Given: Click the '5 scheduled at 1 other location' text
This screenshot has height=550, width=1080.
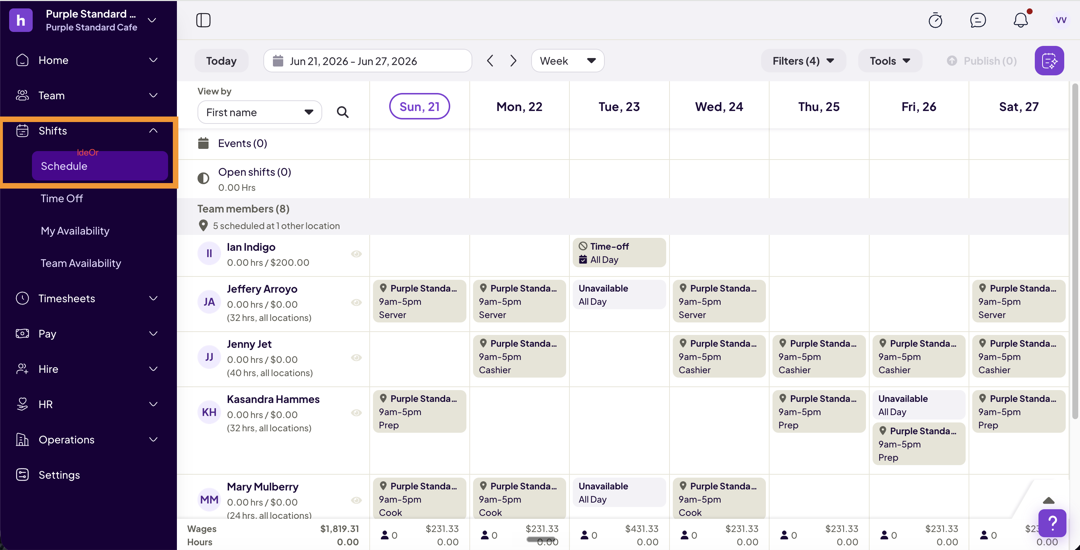Looking at the screenshot, I should (276, 226).
